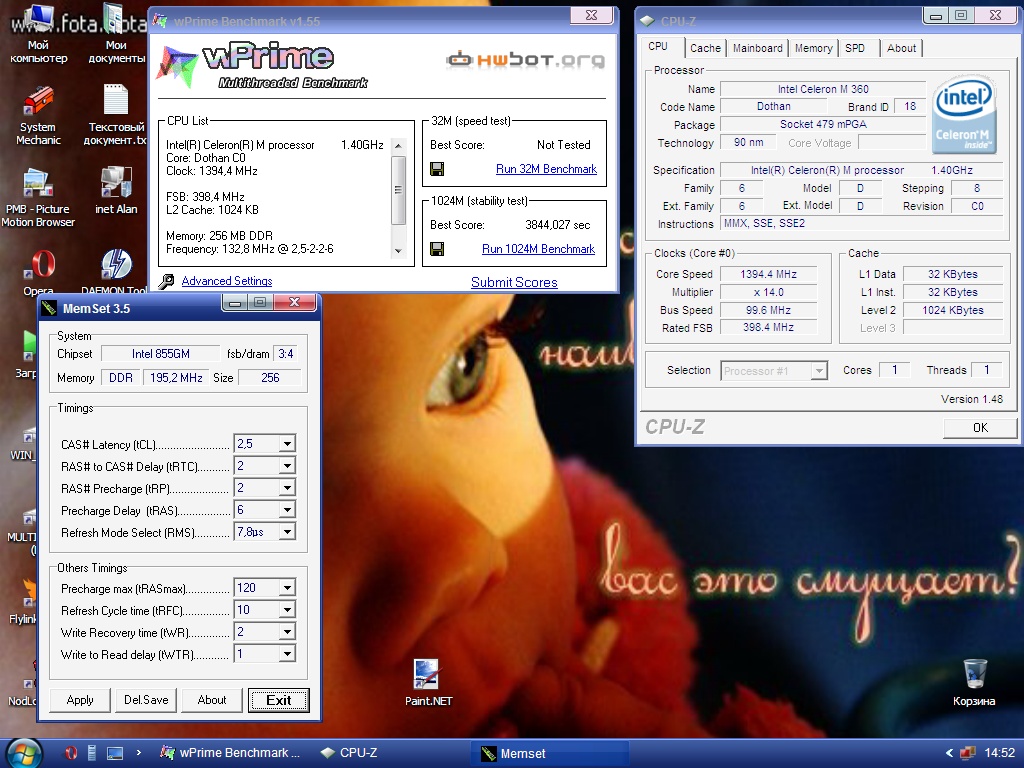This screenshot has height=768, width=1024.
Task: Open the CAS# Latency (tCL) dropdown
Action: pos(287,444)
